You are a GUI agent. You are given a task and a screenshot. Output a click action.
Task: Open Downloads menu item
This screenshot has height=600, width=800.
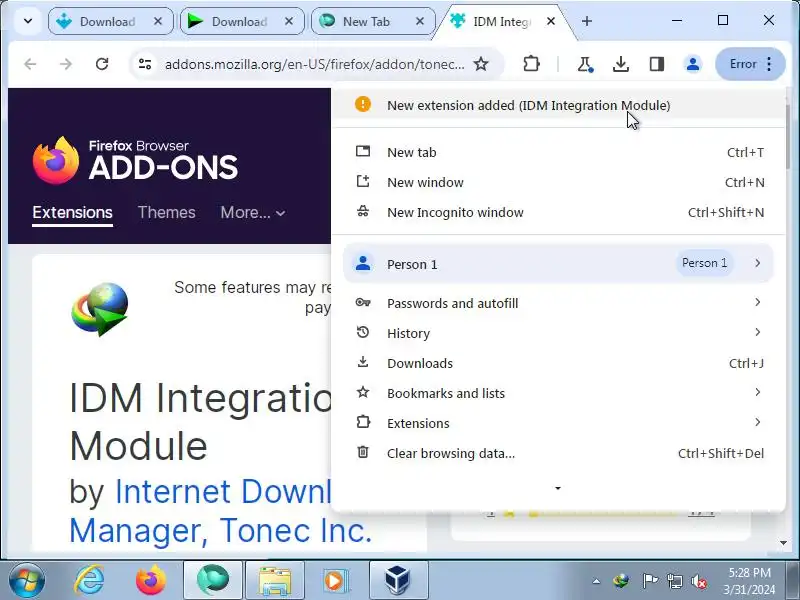558,363
